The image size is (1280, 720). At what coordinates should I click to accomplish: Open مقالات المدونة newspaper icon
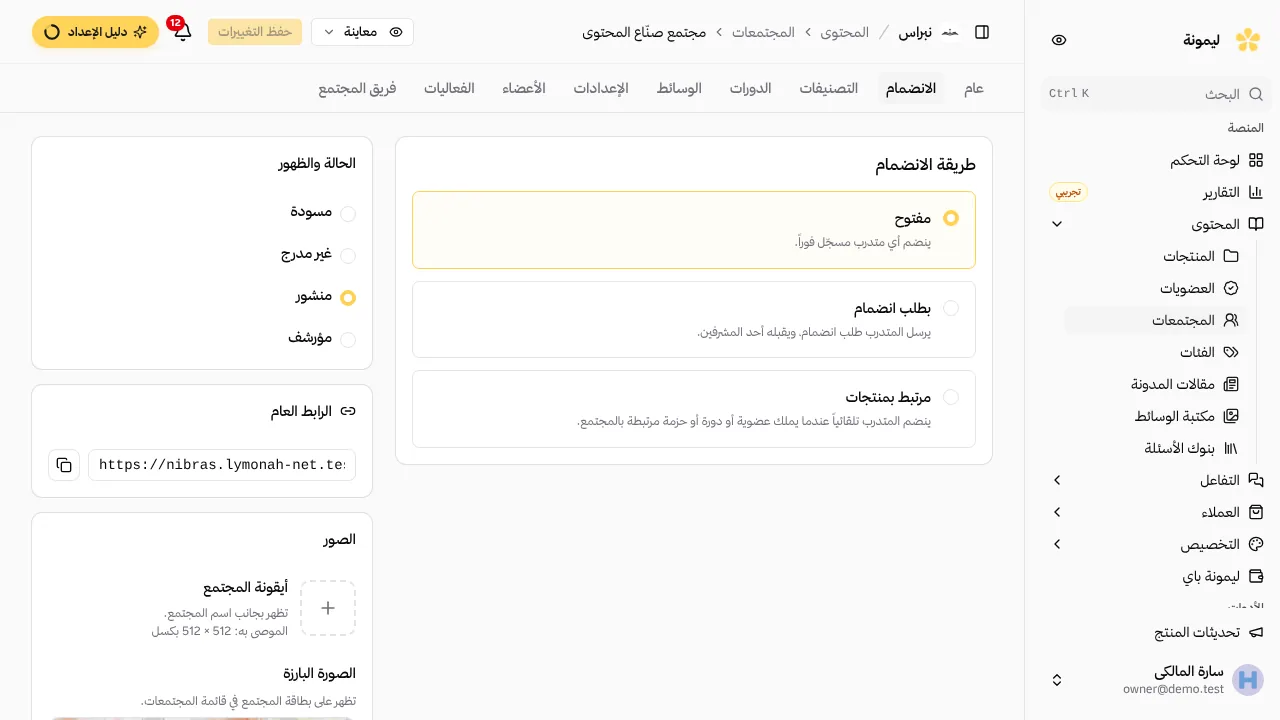pos(1231,384)
